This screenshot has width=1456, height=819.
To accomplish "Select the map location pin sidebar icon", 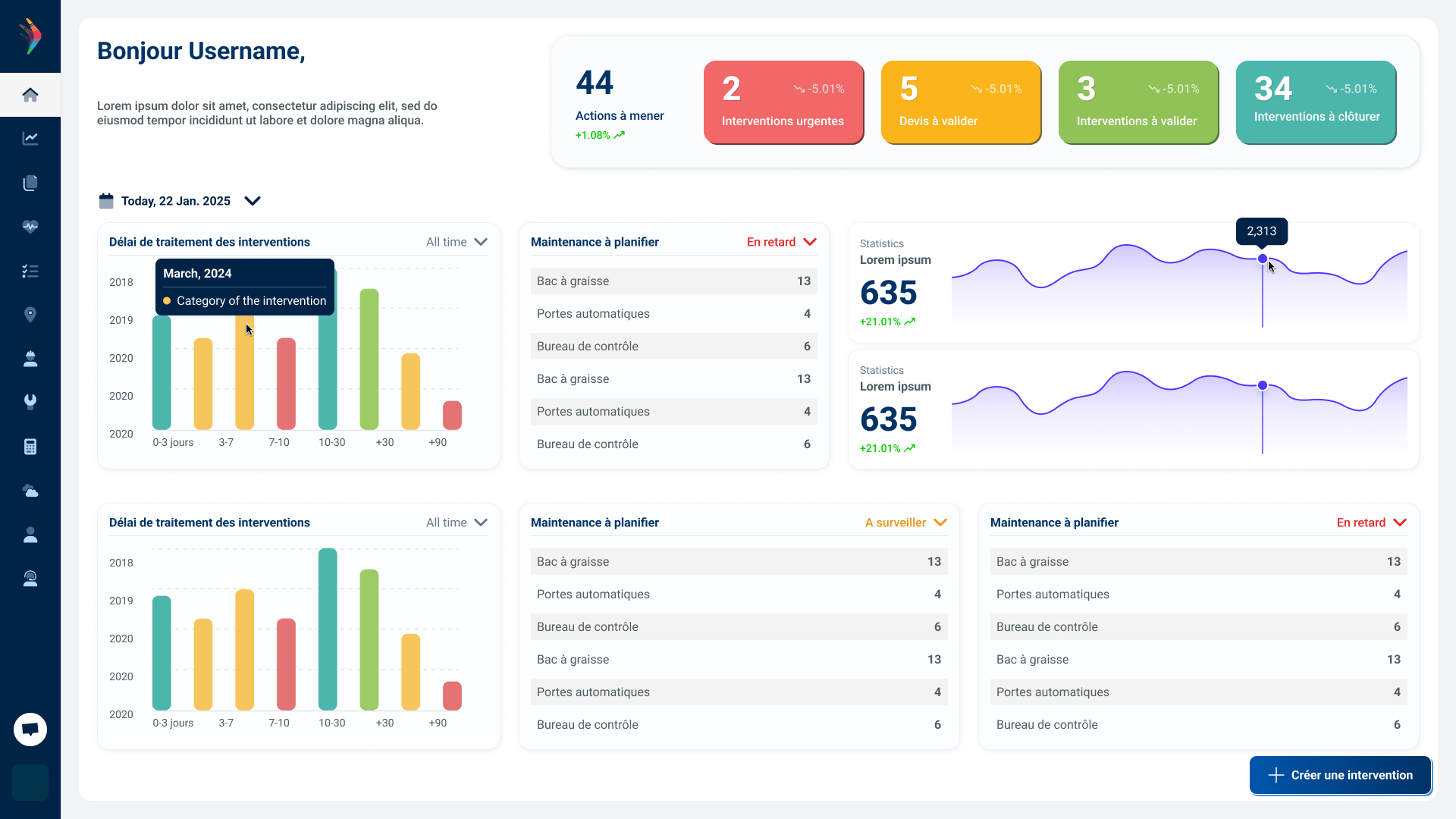I will coord(30,315).
